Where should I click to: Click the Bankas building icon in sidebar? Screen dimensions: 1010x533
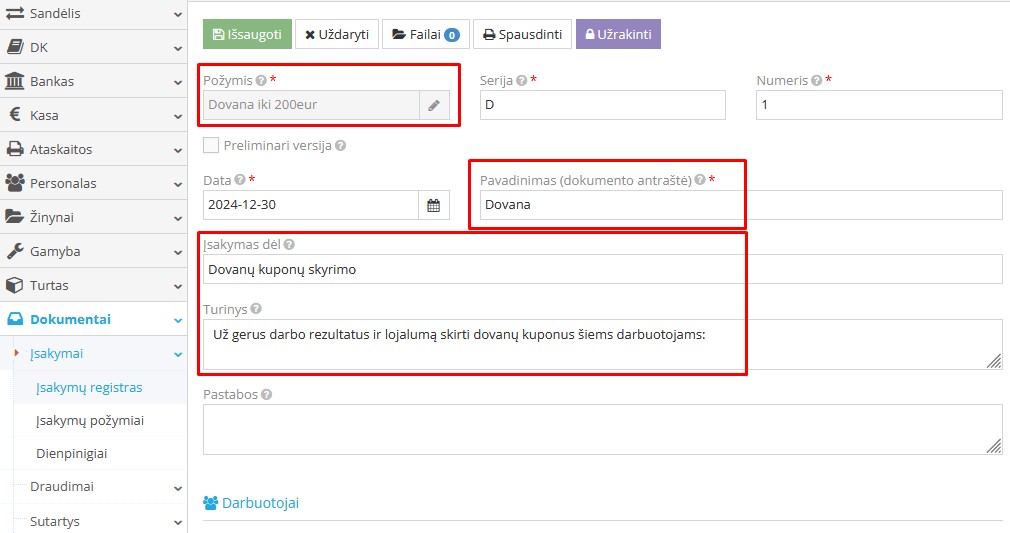(15, 81)
